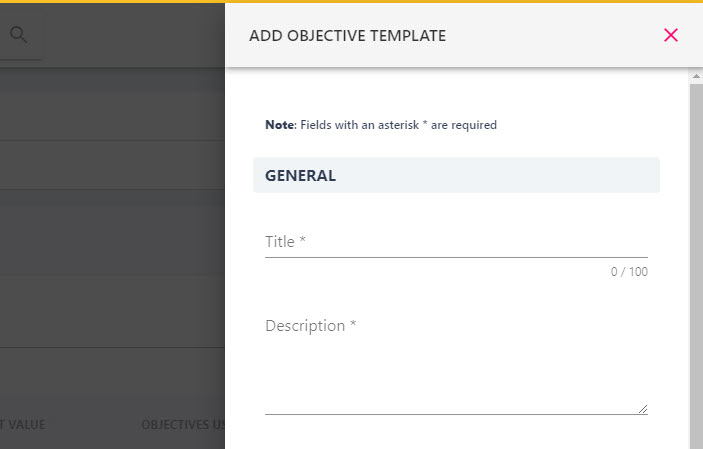Click the Description placeholder label

[x=310, y=326]
